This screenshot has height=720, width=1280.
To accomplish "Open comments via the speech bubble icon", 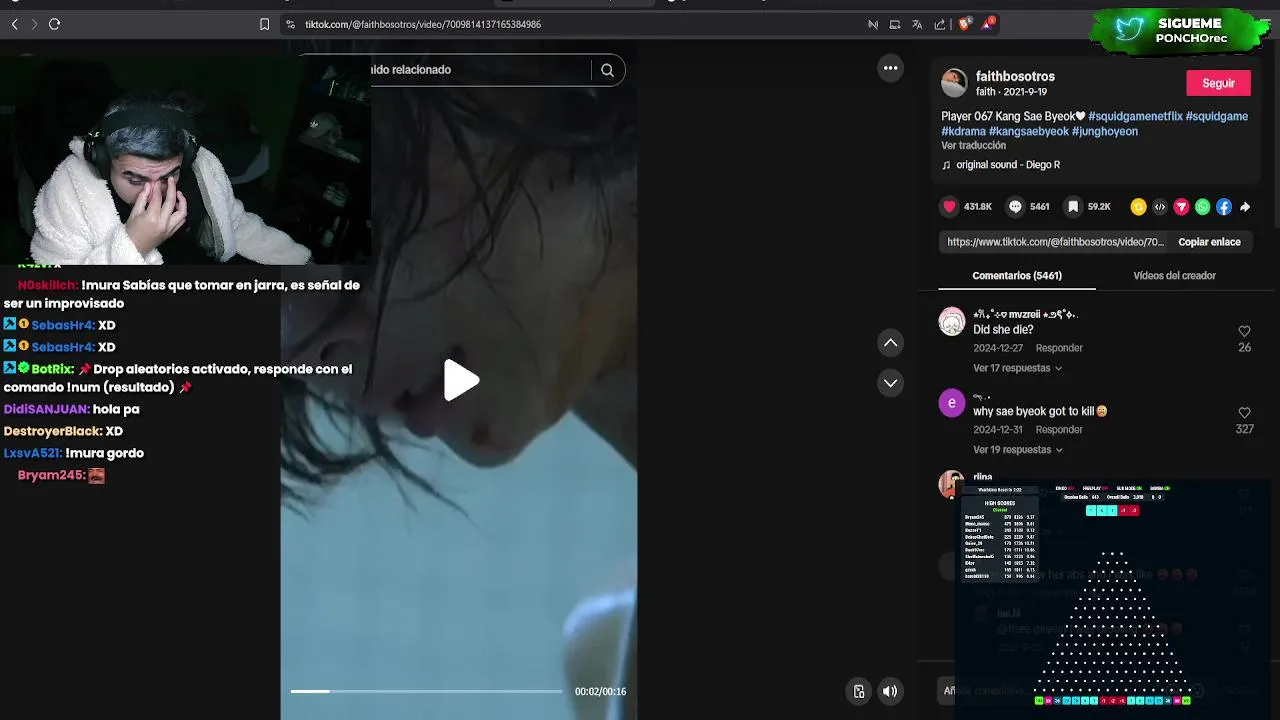I will click(1015, 207).
